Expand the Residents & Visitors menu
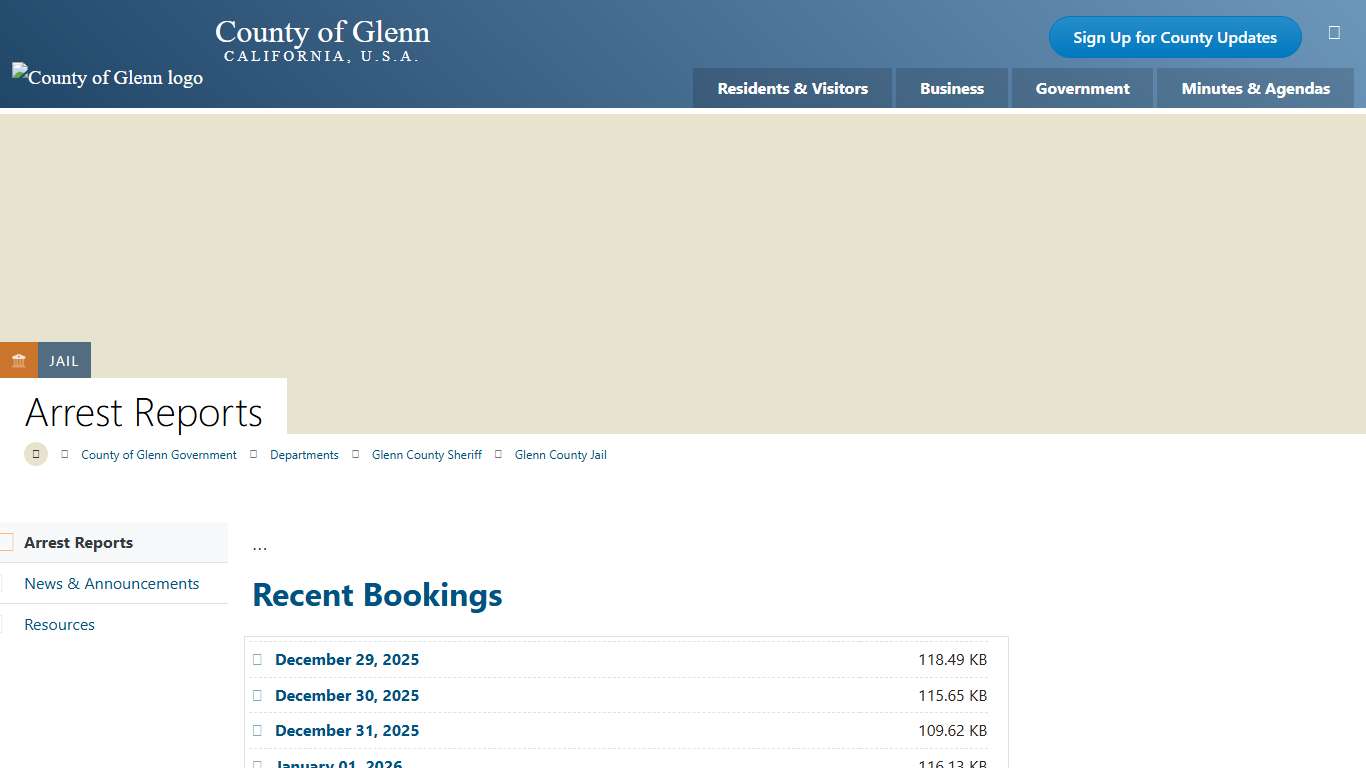The height and width of the screenshot is (768, 1366). tap(792, 88)
